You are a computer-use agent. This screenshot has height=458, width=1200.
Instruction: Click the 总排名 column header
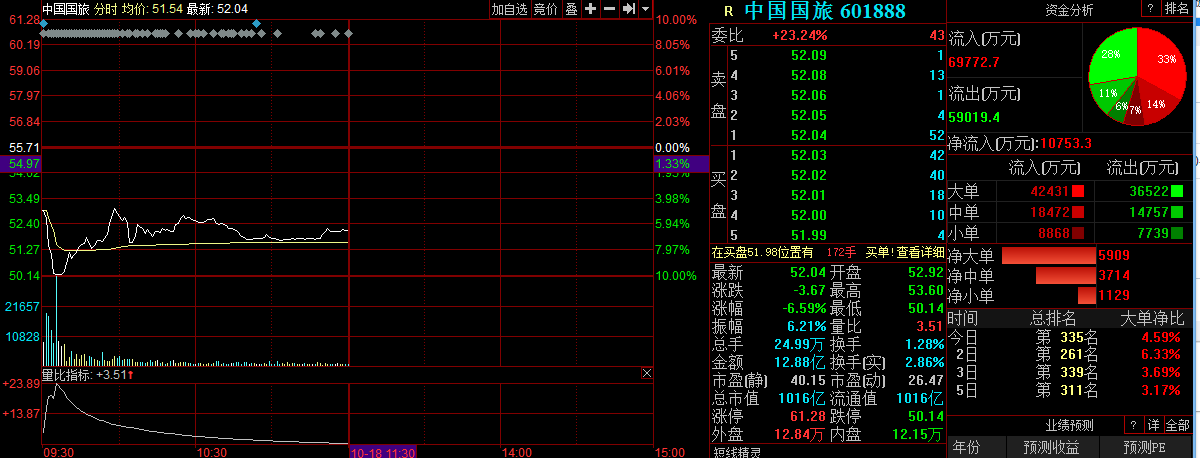pyautogui.click(x=1054, y=318)
